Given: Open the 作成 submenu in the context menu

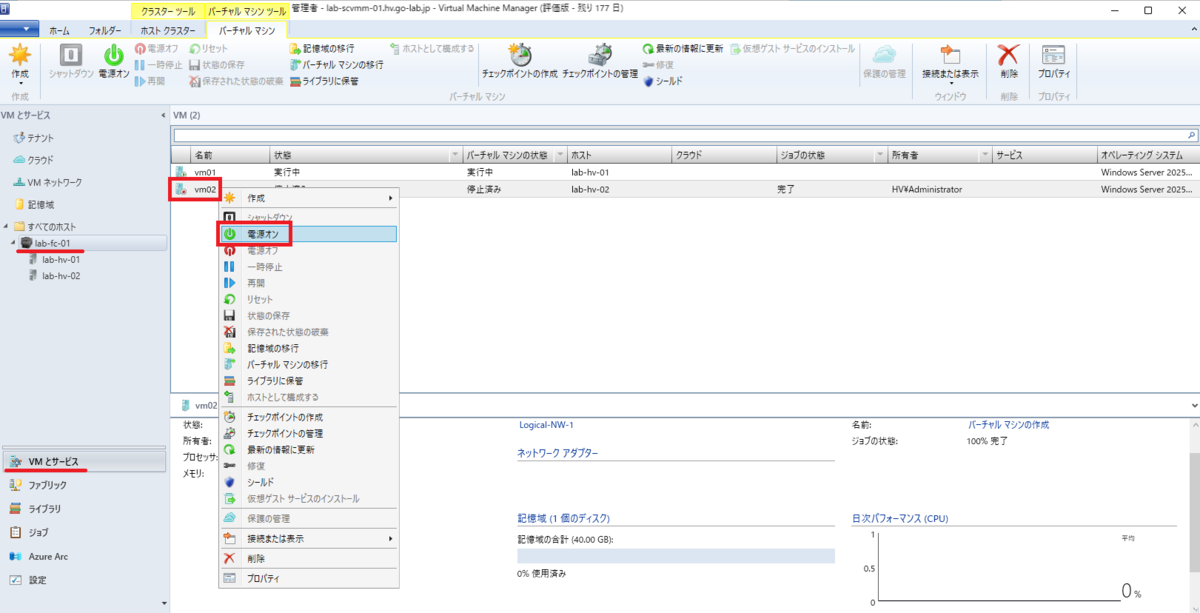Looking at the screenshot, I should coord(309,198).
